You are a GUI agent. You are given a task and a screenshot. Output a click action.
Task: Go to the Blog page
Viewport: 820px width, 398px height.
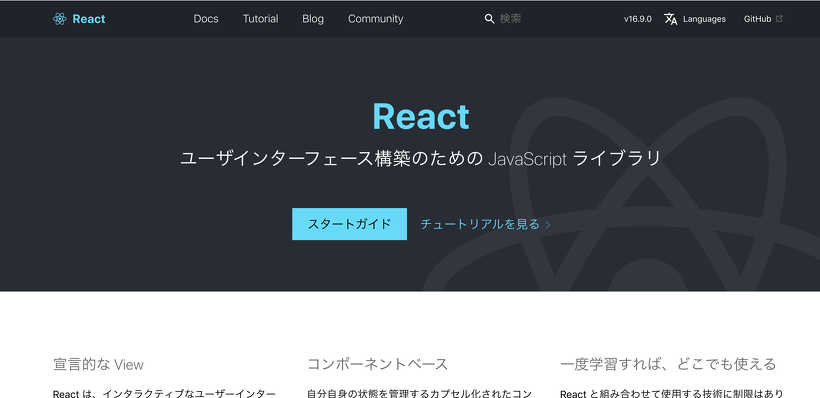pyautogui.click(x=313, y=19)
